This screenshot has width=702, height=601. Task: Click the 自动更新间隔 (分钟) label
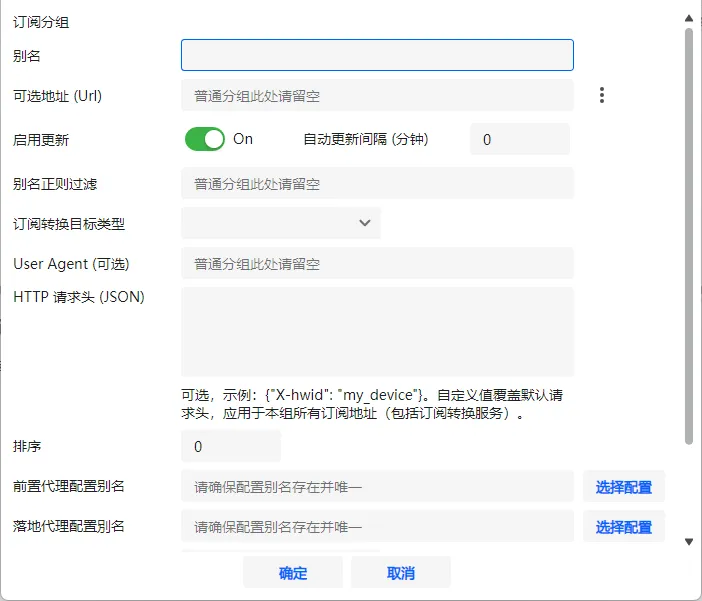366,139
